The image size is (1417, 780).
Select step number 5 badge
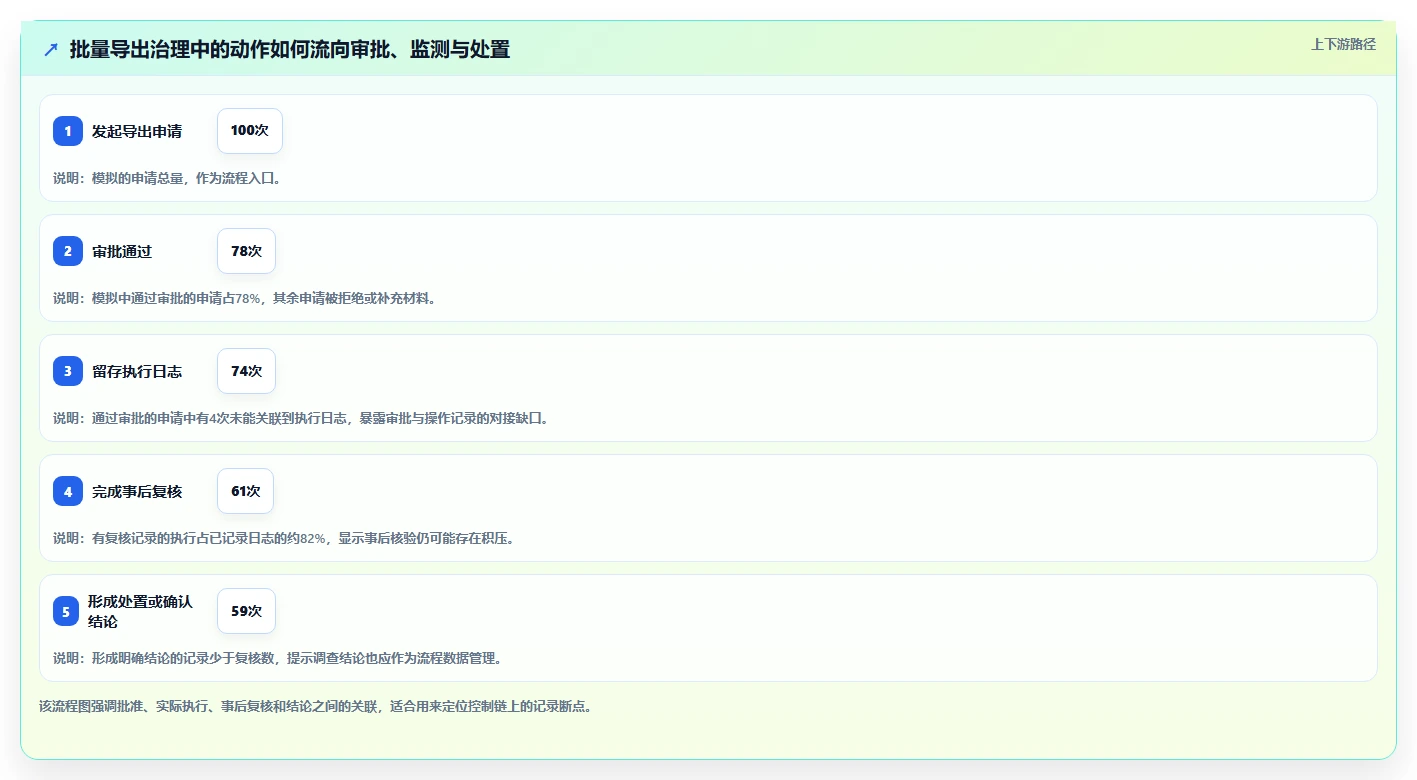66,611
